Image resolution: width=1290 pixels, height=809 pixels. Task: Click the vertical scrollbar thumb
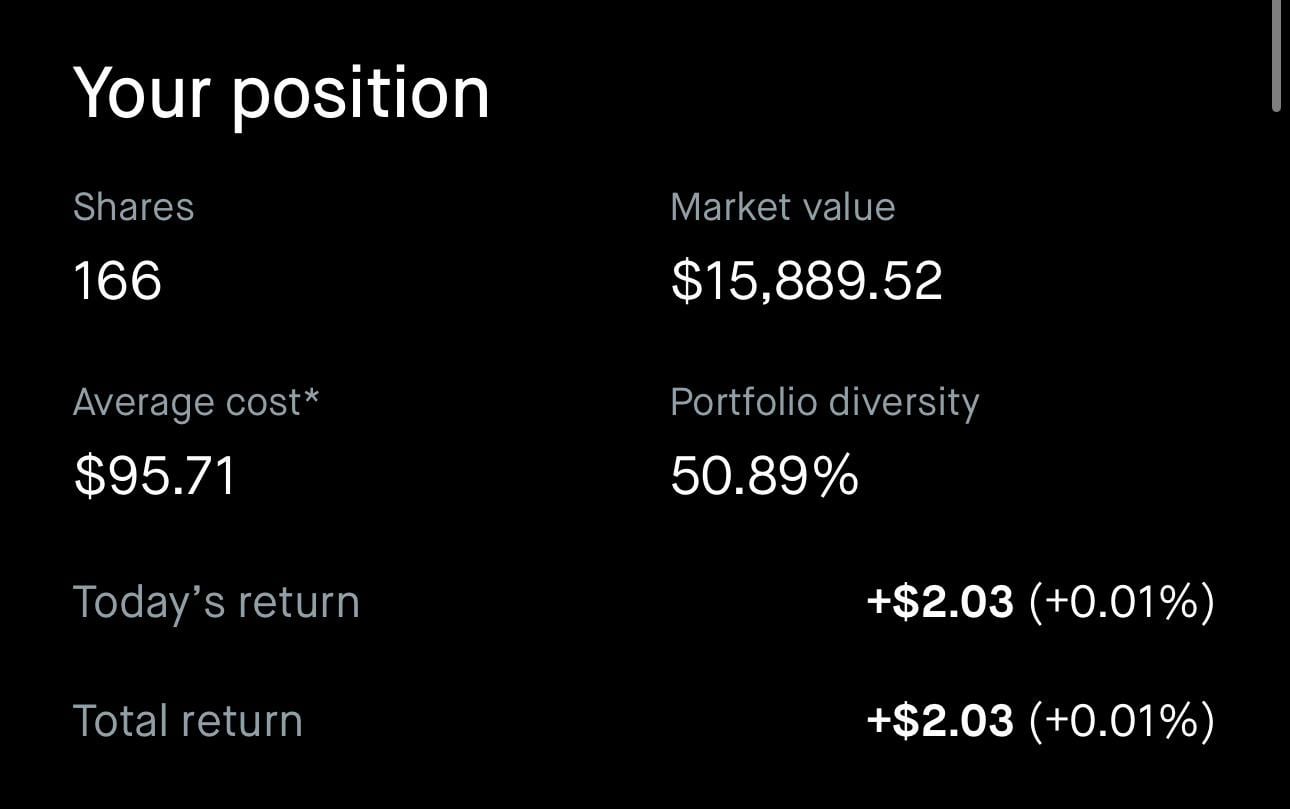tap(1276, 55)
